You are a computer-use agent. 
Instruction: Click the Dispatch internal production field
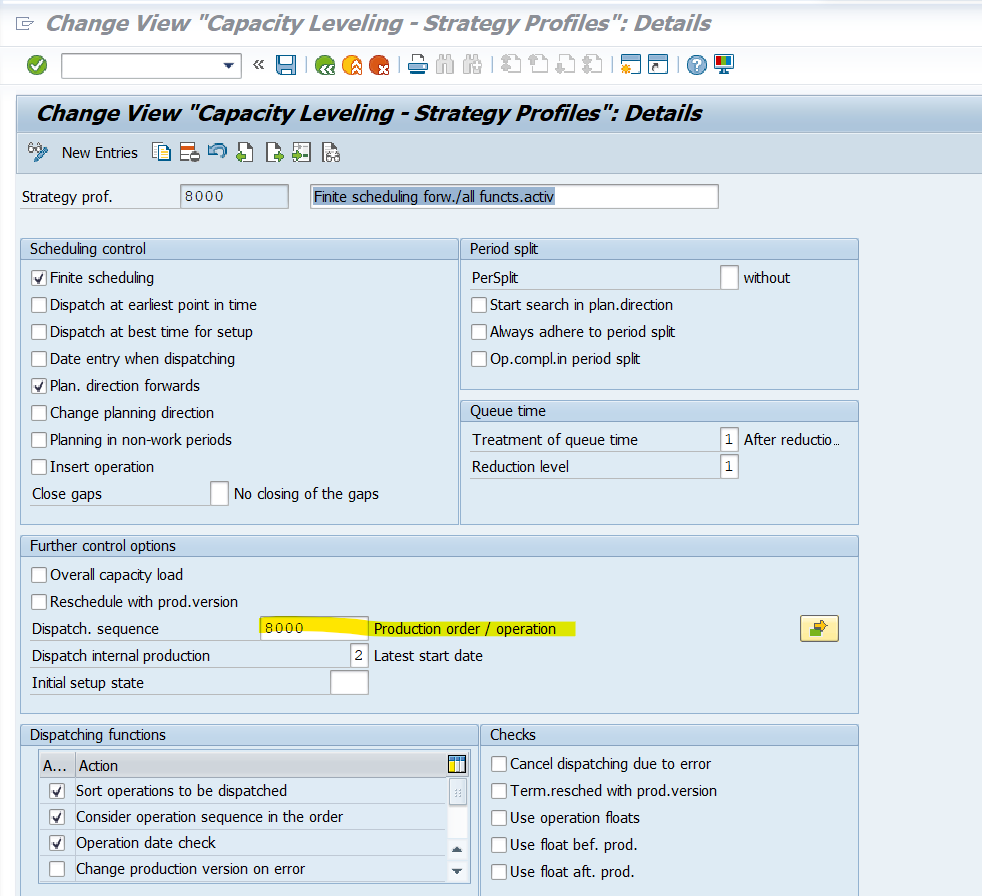click(x=359, y=656)
